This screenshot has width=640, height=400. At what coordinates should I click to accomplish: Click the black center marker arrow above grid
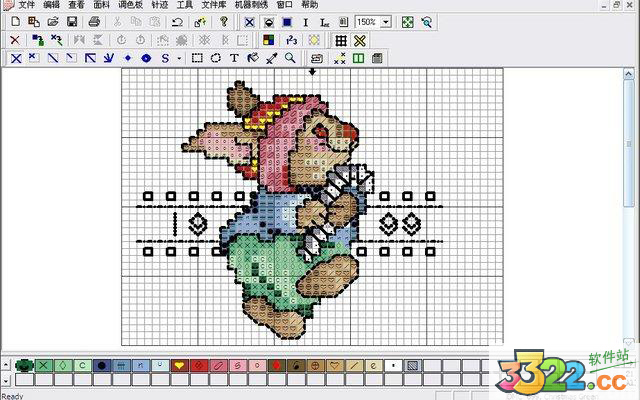[x=312, y=72]
